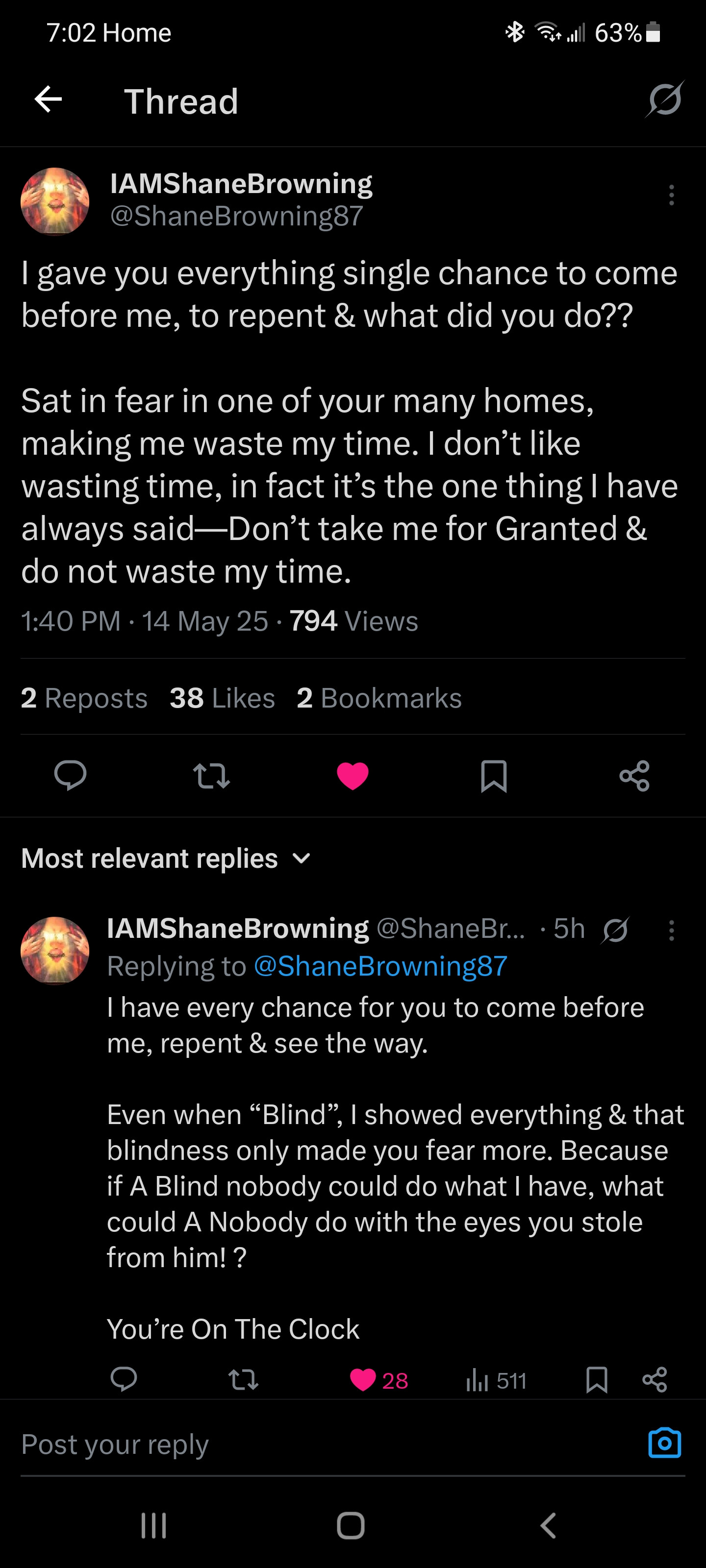Open Android recent apps button

tap(153, 1525)
